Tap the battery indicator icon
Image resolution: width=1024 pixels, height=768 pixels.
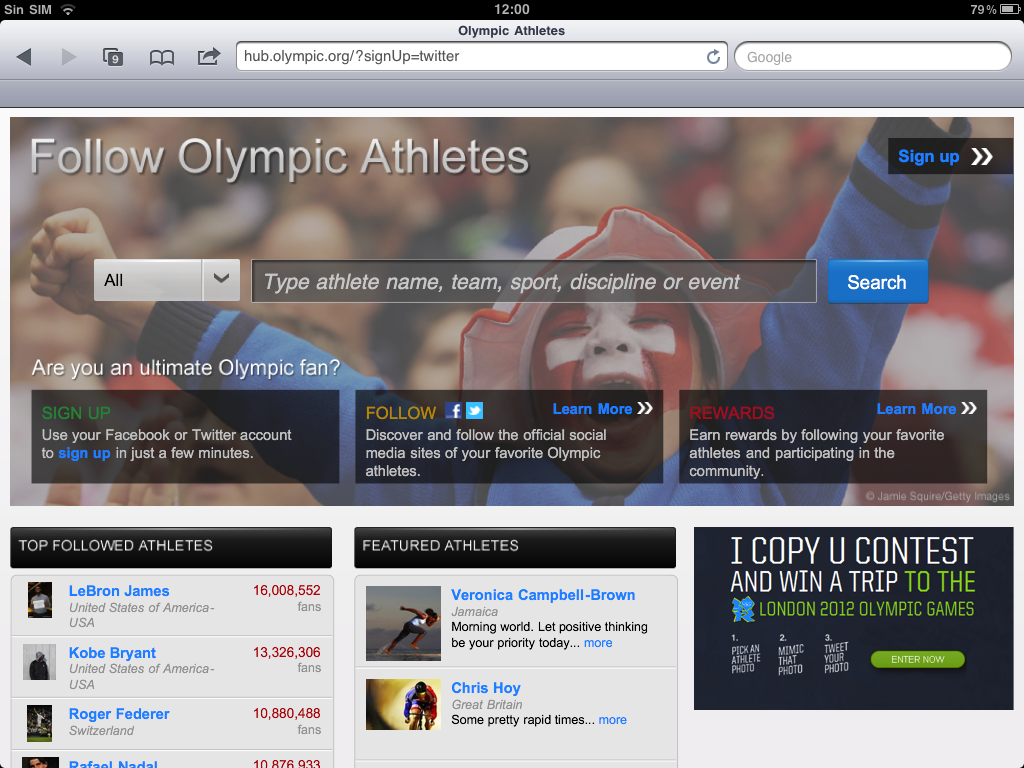pos(1010,9)
